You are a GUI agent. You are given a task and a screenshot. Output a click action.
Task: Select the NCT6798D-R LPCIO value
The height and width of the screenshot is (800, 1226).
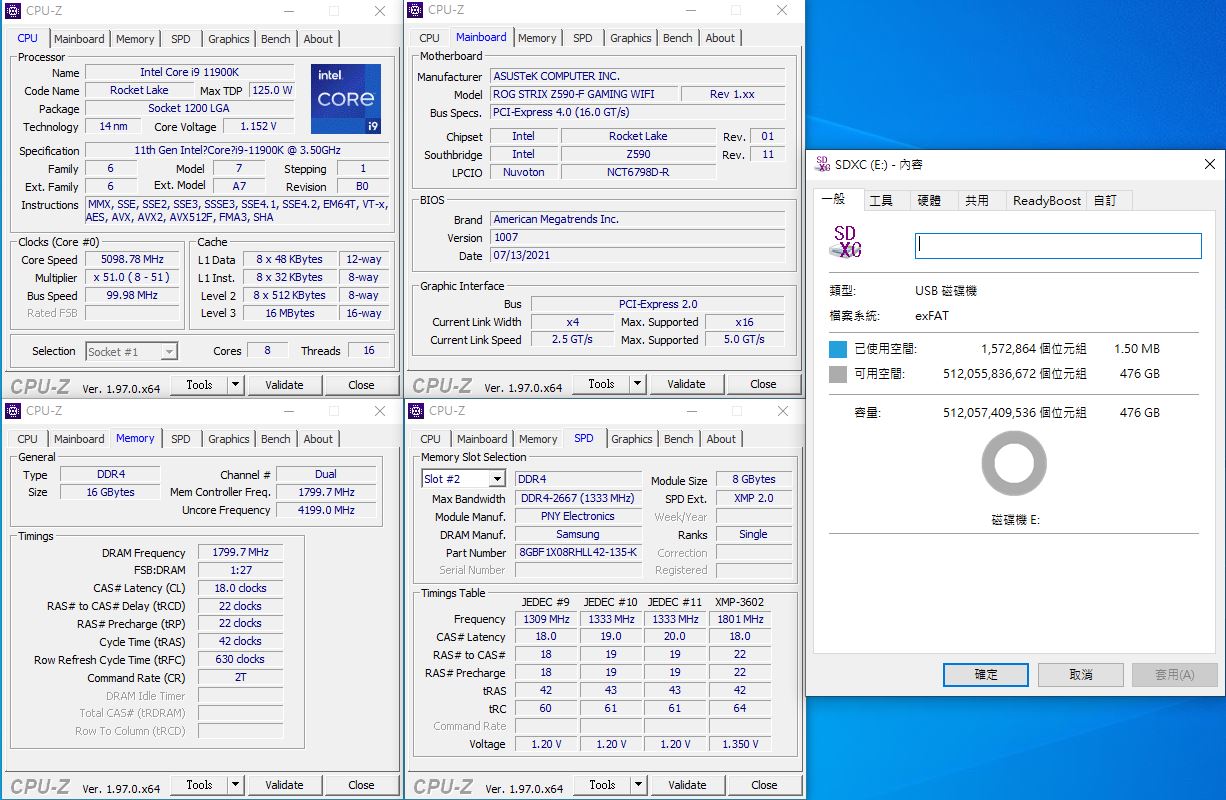point(638,172)
